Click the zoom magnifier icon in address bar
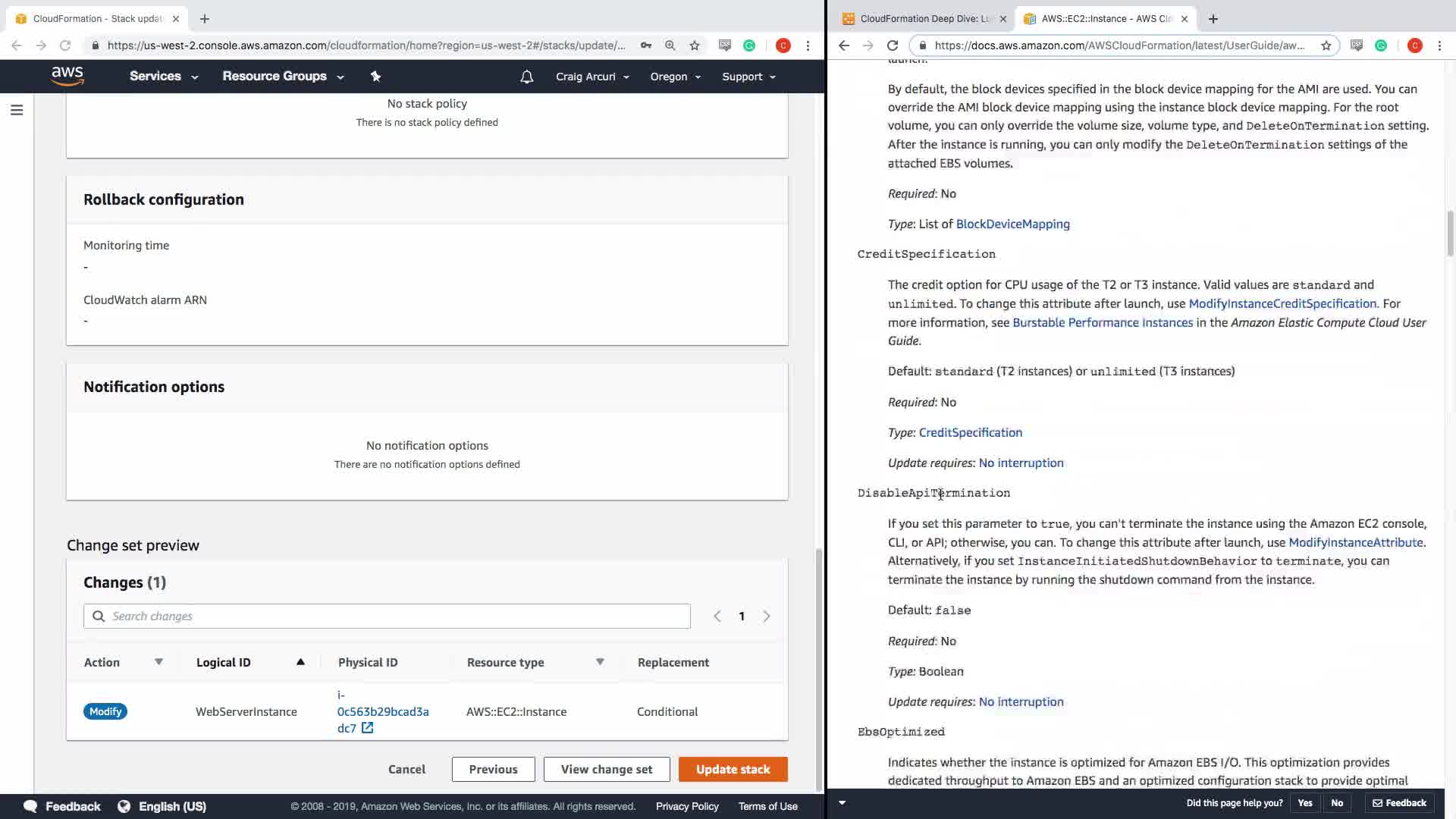 point(670,45)
